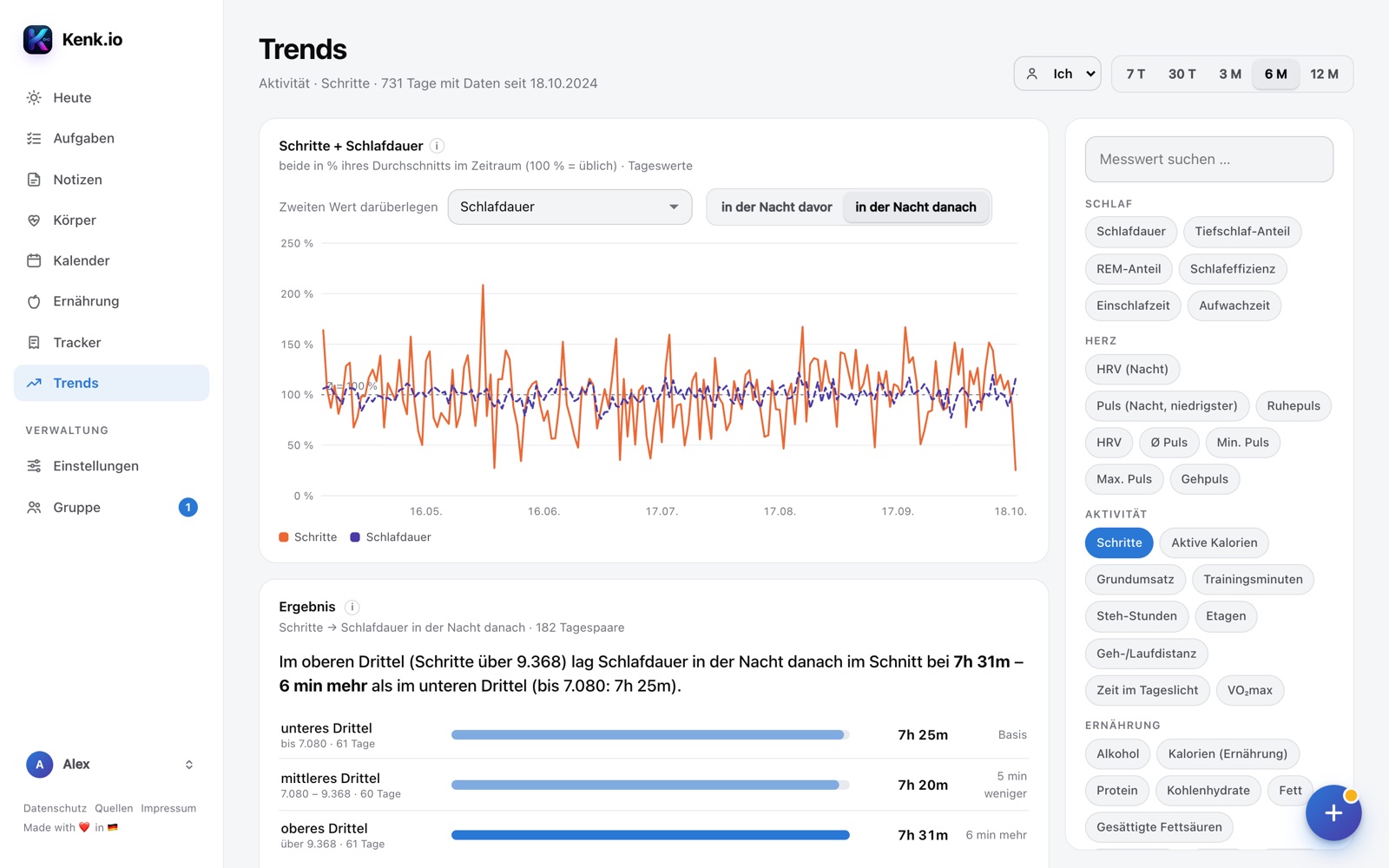1389x868 pixels.
Task: Click the Einstellungen sliders icon
Action: click(x=34, y=466)
